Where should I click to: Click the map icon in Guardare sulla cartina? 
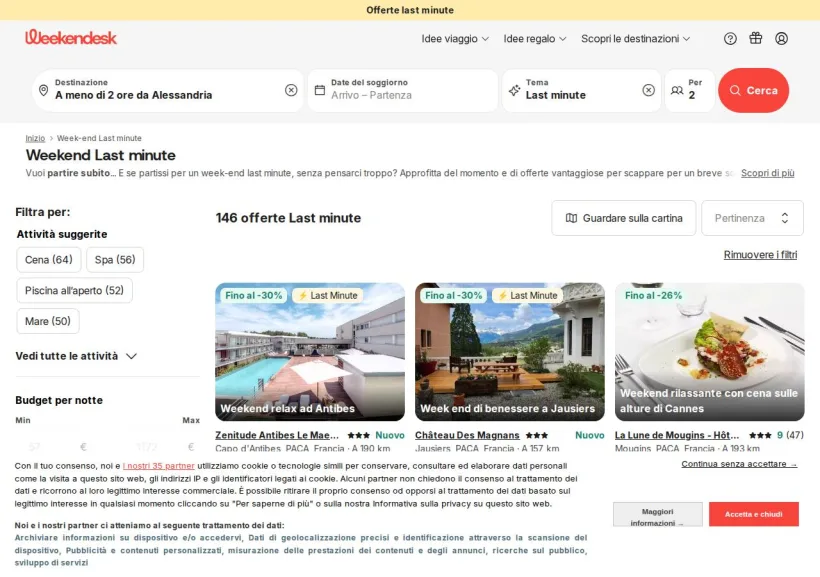coord(572,218)
